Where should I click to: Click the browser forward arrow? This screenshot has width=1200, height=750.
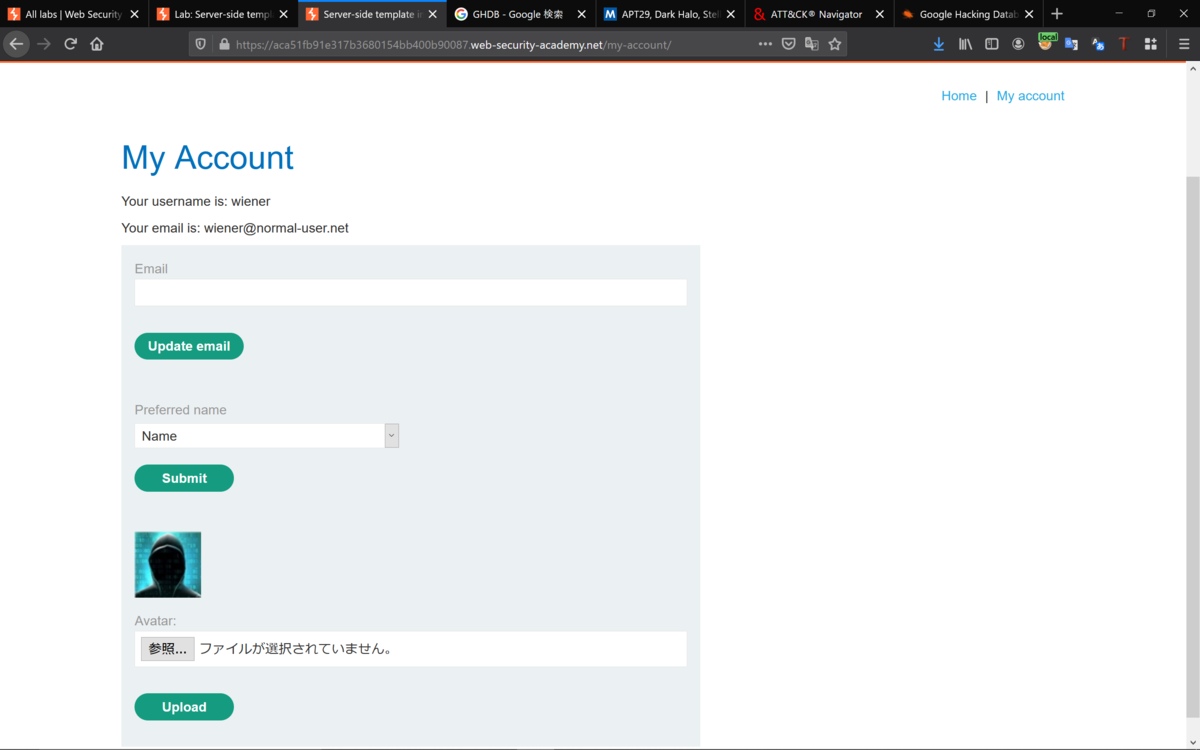(43, 44)
